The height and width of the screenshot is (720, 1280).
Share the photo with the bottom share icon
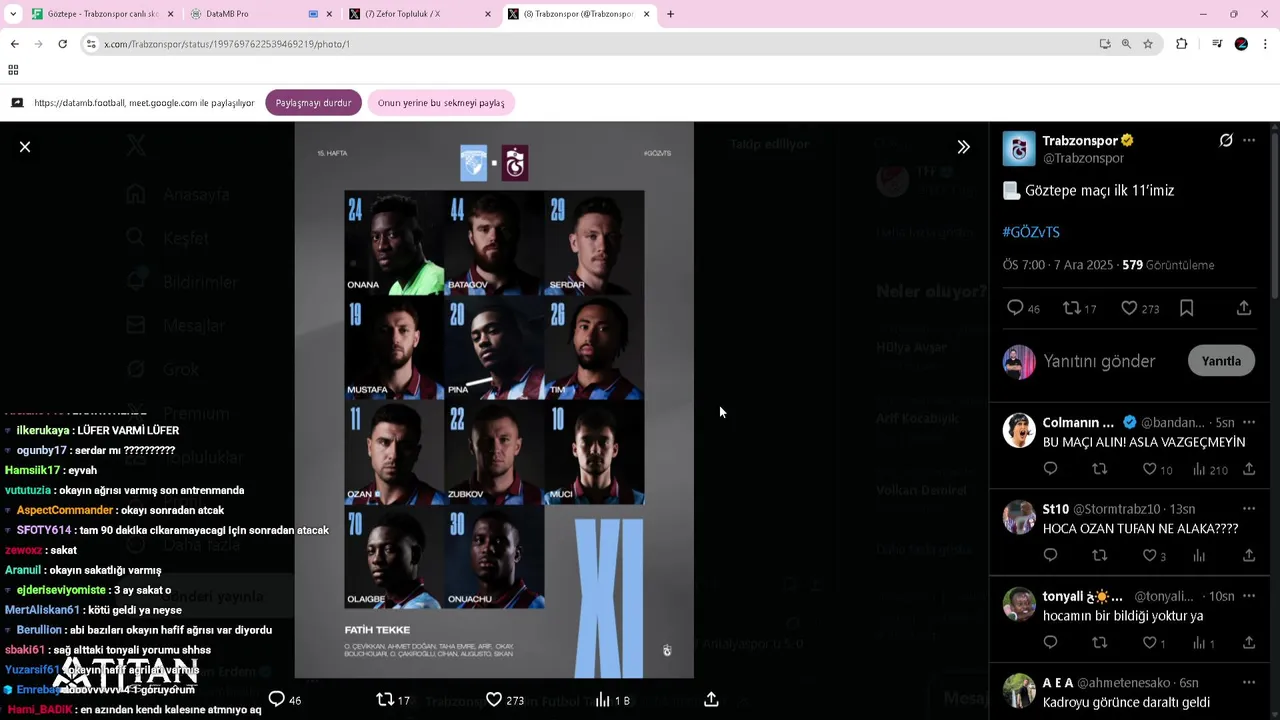[x=711, y=699]
